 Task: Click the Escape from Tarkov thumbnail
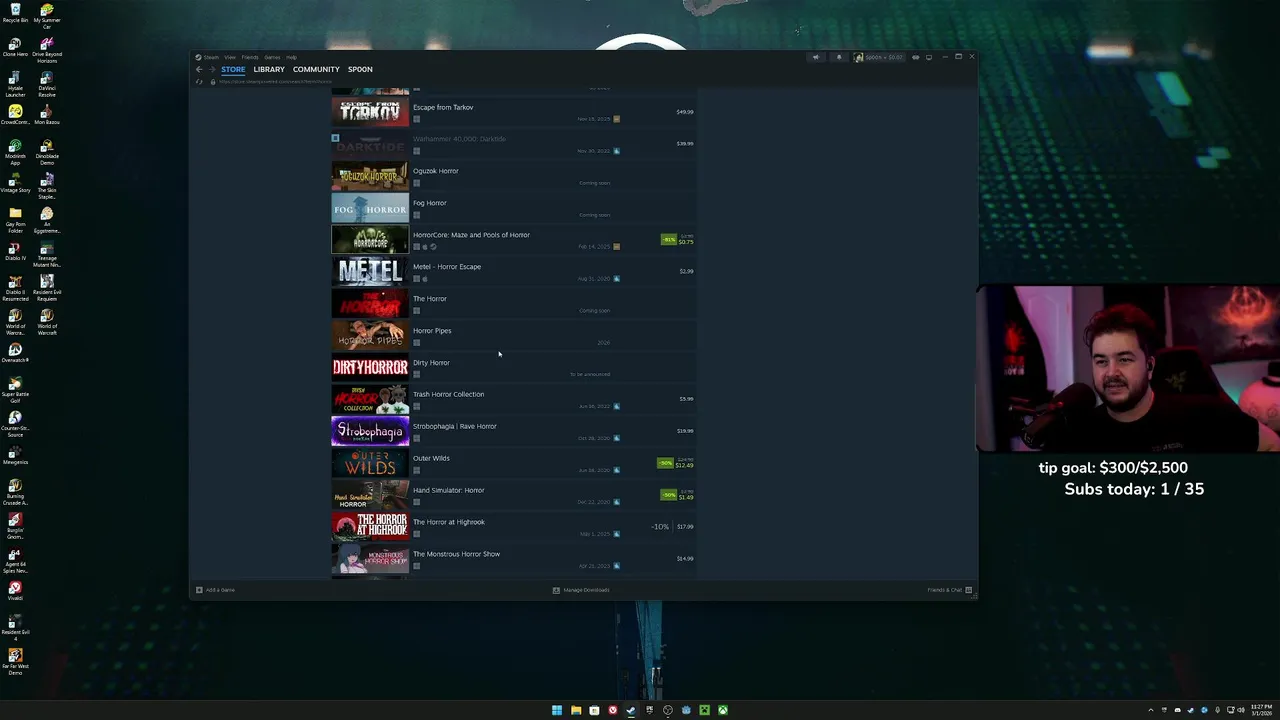pyautogui.click(x=370, y=112)
